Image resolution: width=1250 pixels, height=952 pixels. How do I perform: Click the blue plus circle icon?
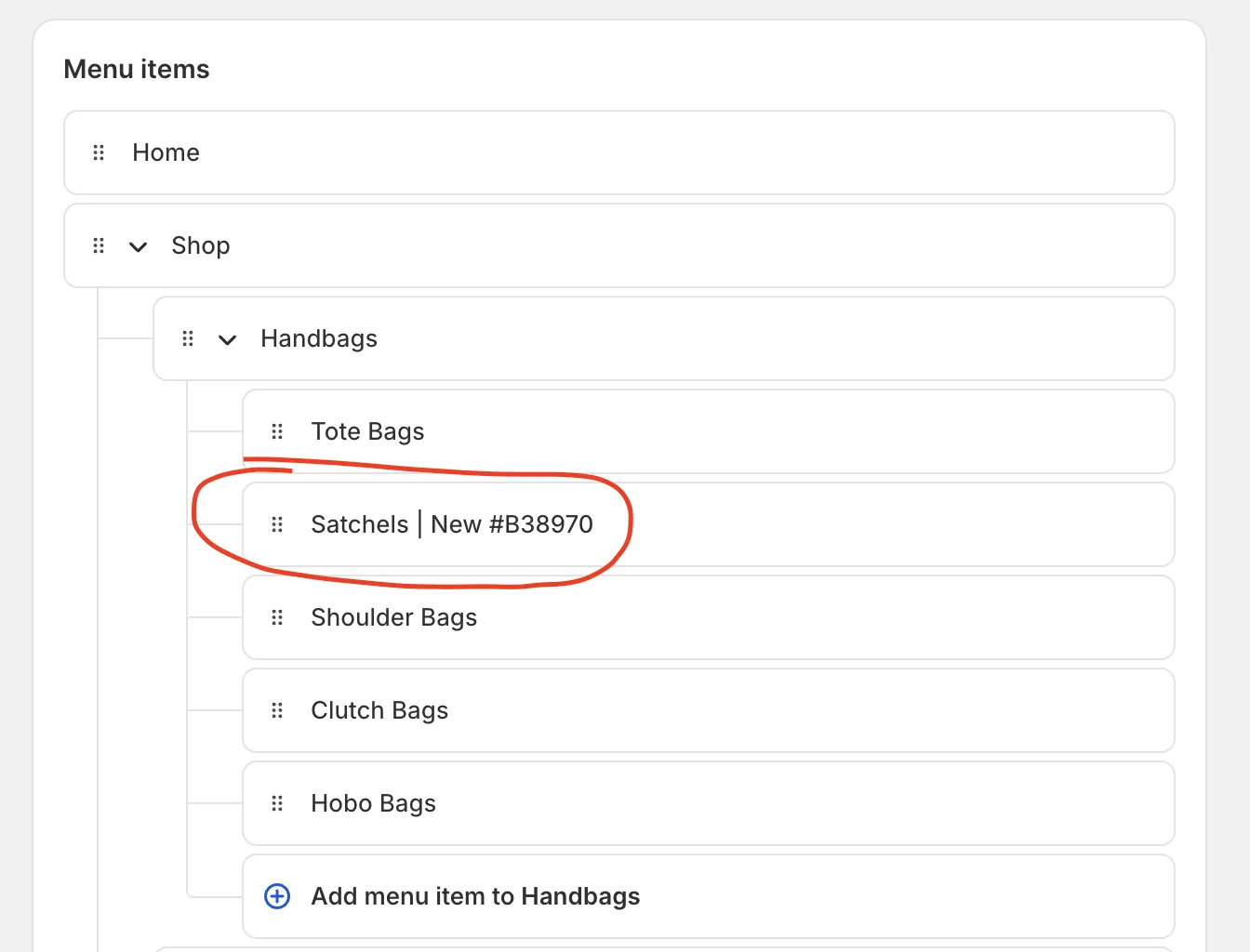(x=277, y=896)
